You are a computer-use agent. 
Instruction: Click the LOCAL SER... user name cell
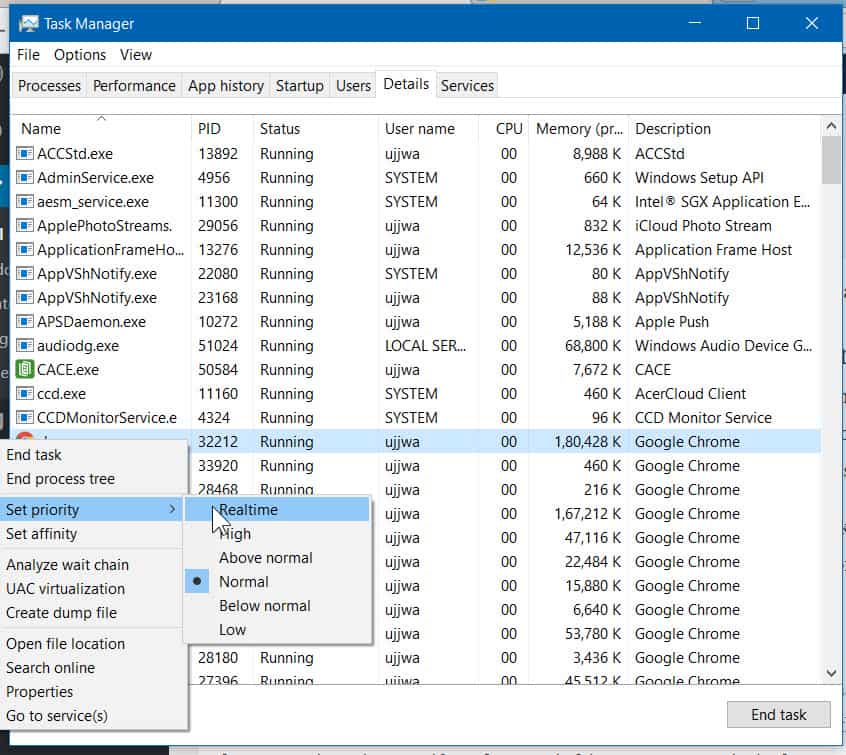pyautogui.click(x=425, y=346)
